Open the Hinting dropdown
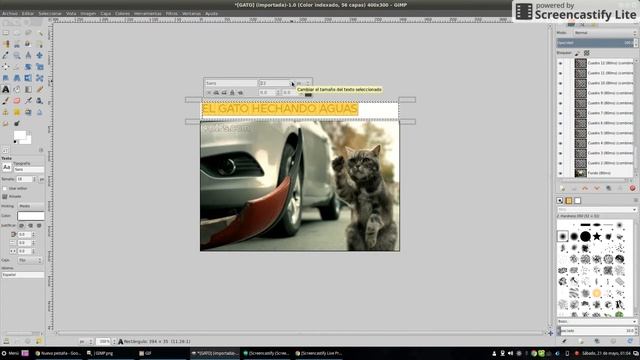The height and width of the screenshot is (360, 640). pos(31,206)
